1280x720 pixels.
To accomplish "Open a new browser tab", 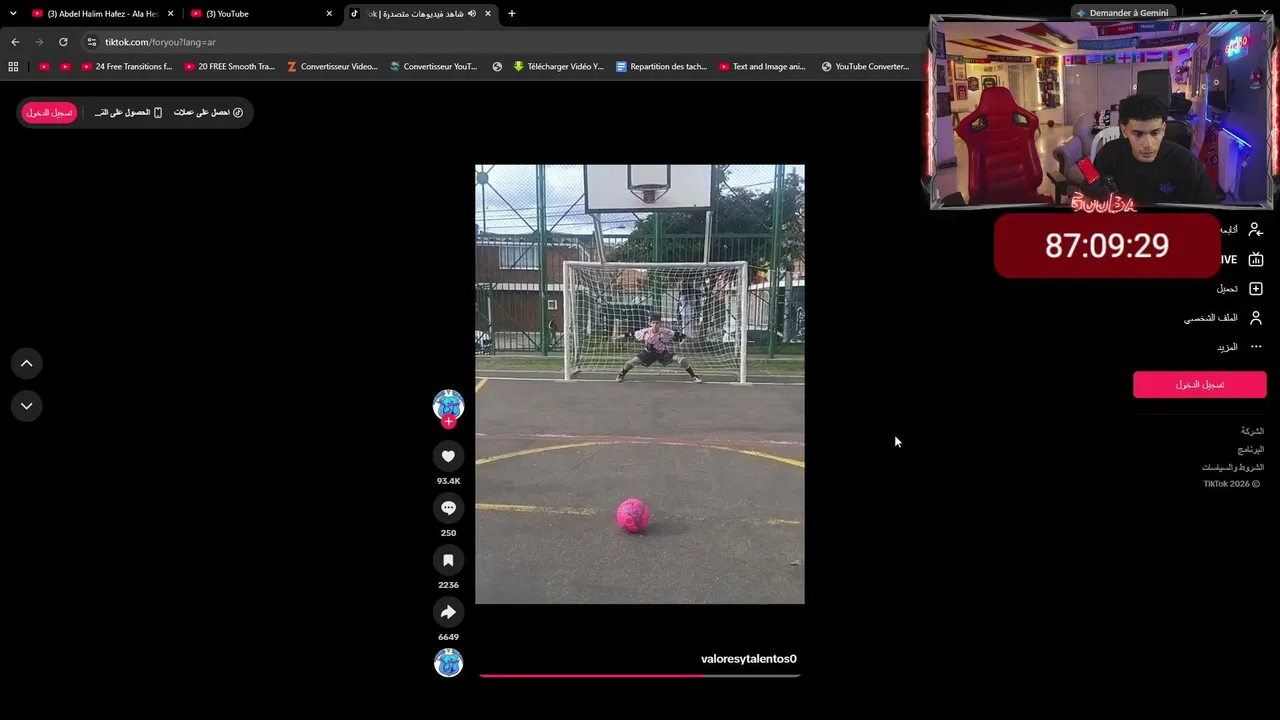I will pyautogui.click(x=512, y=14).
